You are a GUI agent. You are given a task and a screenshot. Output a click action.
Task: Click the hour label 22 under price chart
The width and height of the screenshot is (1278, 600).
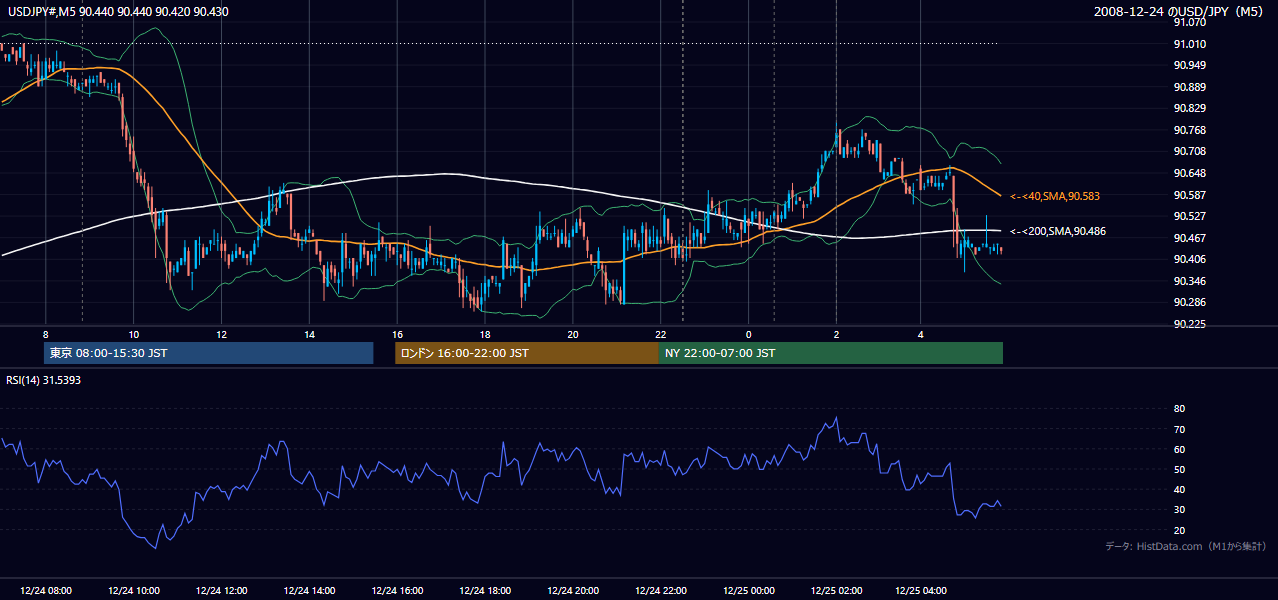point(660,334)
